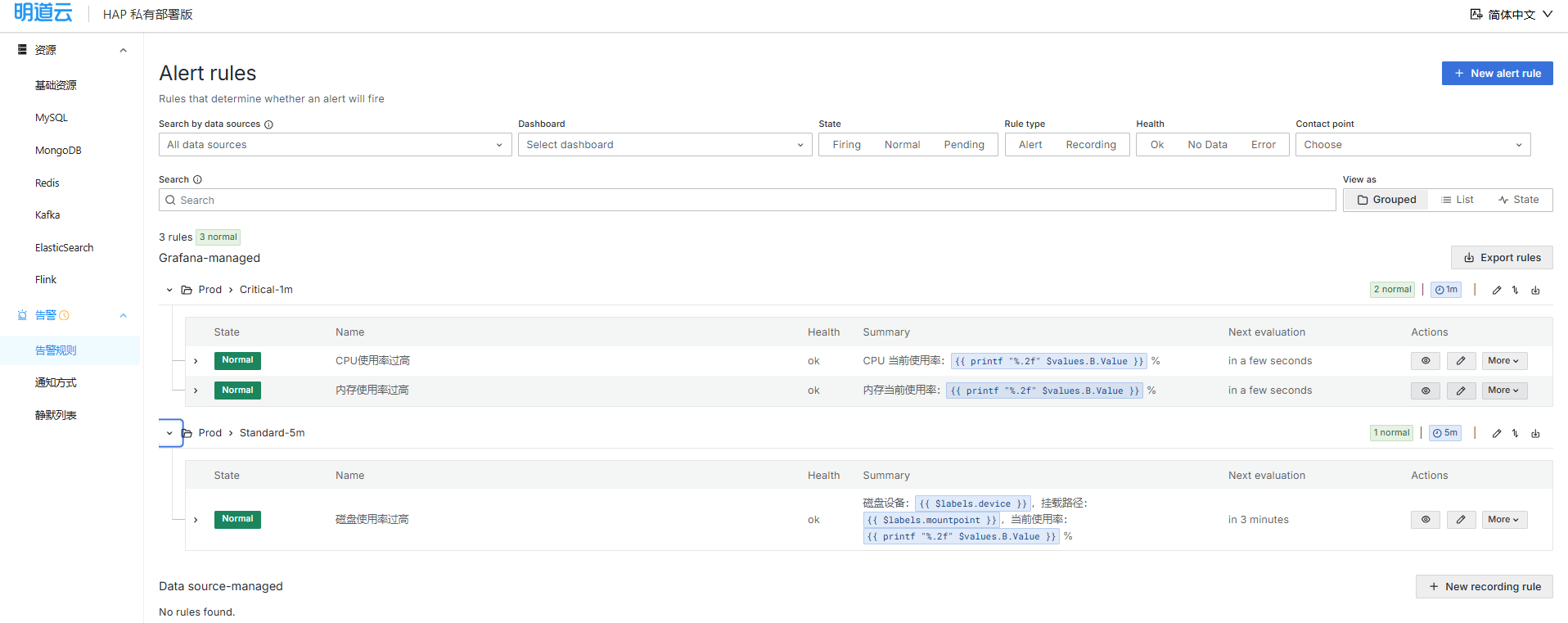Select the Firing state filter
The width and height of the screenshot is (1568, 623).
click(846, 145)
